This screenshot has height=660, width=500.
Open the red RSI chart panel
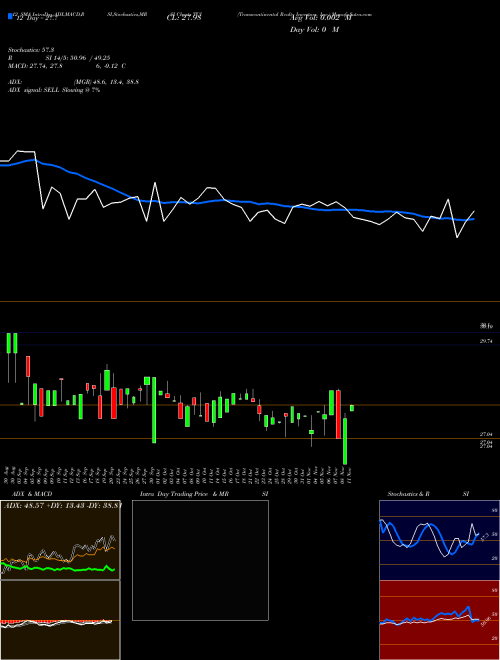tap(439, 620)
